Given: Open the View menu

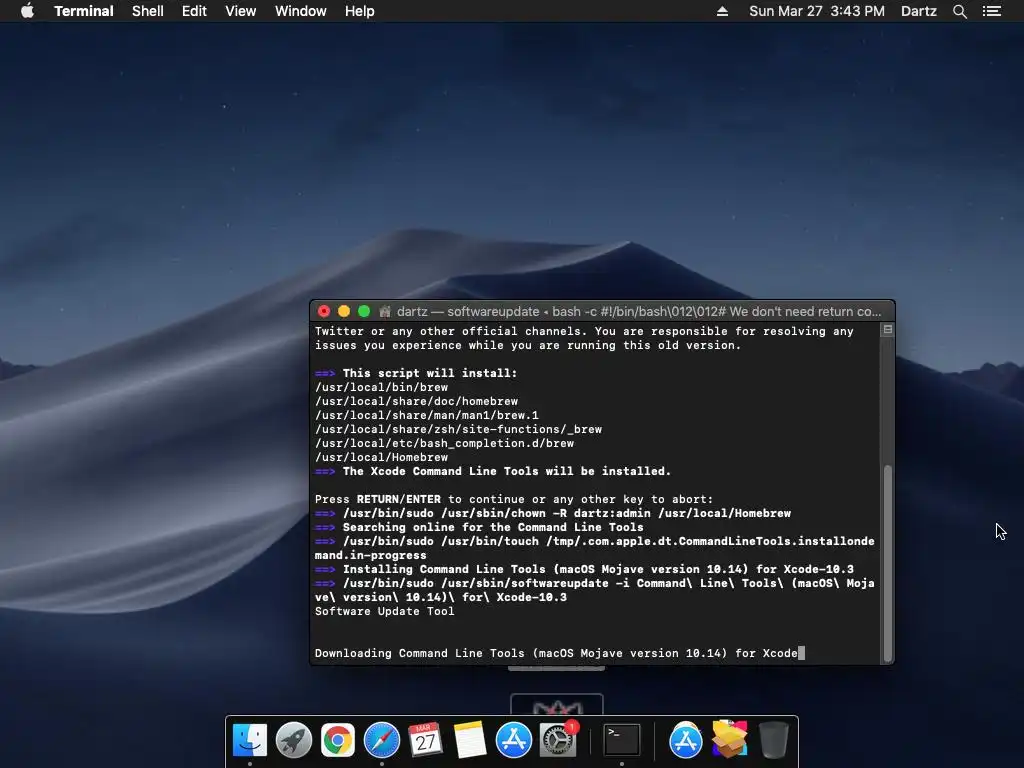Looking at the screenshot, I should pyautogui.click(x=240, y=11).
